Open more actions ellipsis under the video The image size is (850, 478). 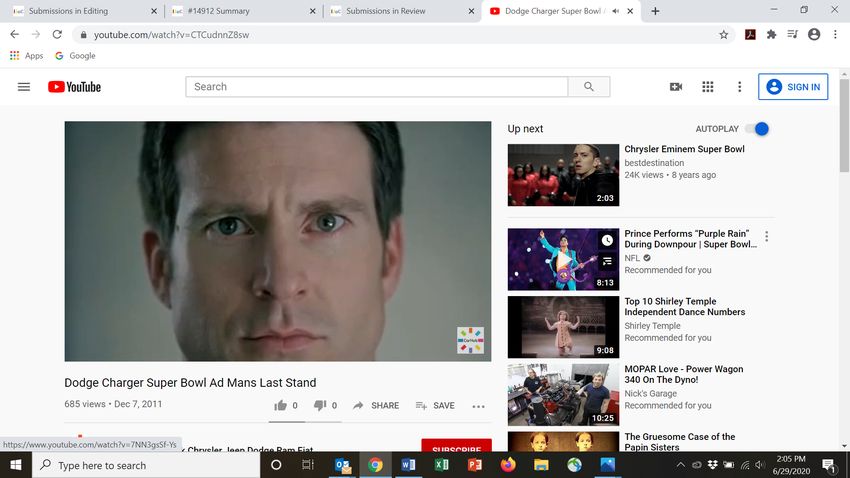point(478,406)
